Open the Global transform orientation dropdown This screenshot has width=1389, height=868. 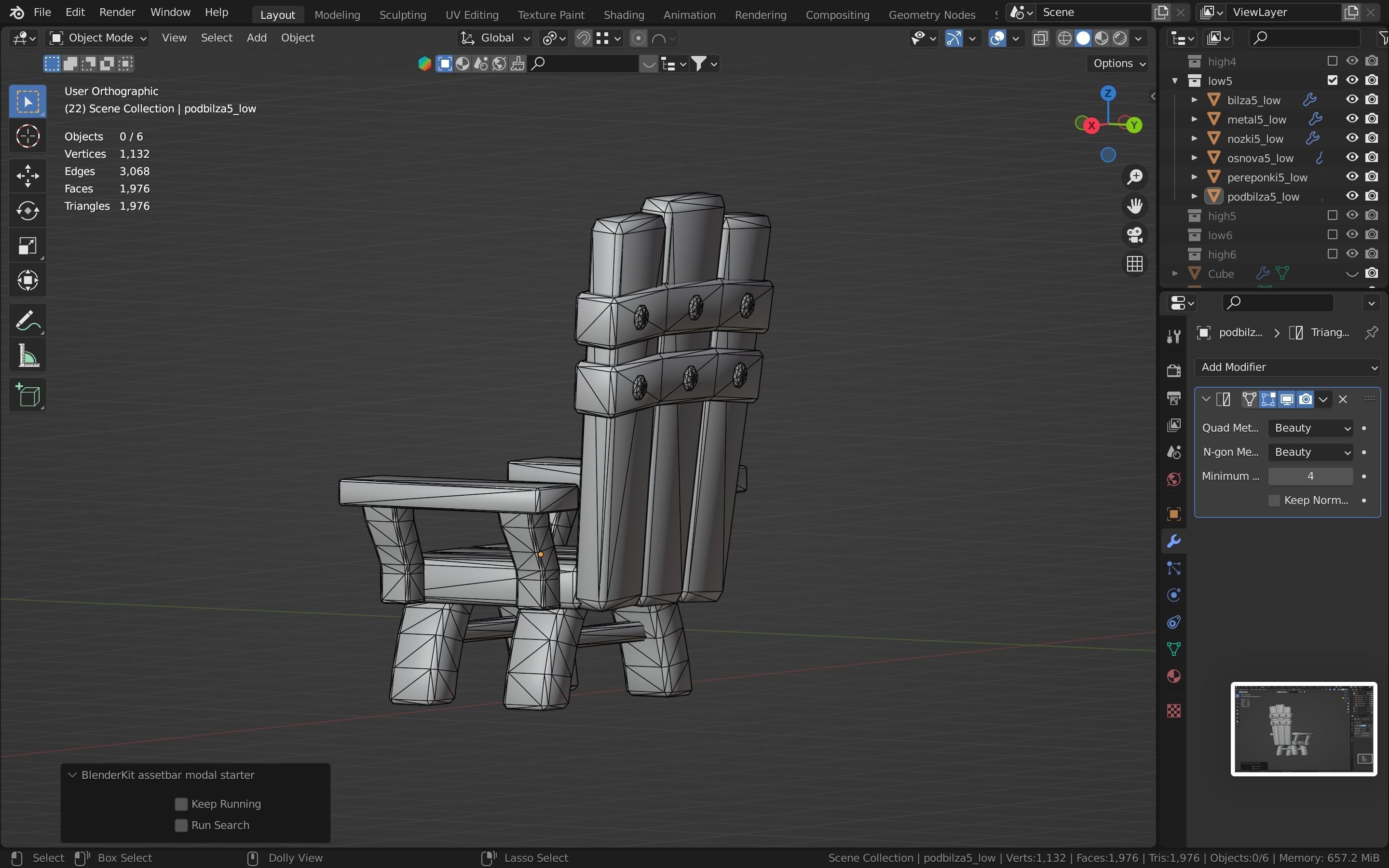point(495,38)
